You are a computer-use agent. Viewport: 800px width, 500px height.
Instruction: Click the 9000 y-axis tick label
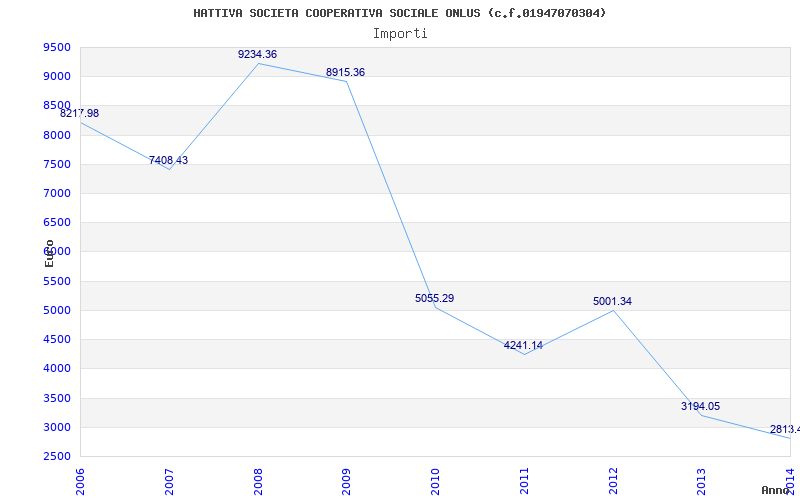[x=57, y=77]
